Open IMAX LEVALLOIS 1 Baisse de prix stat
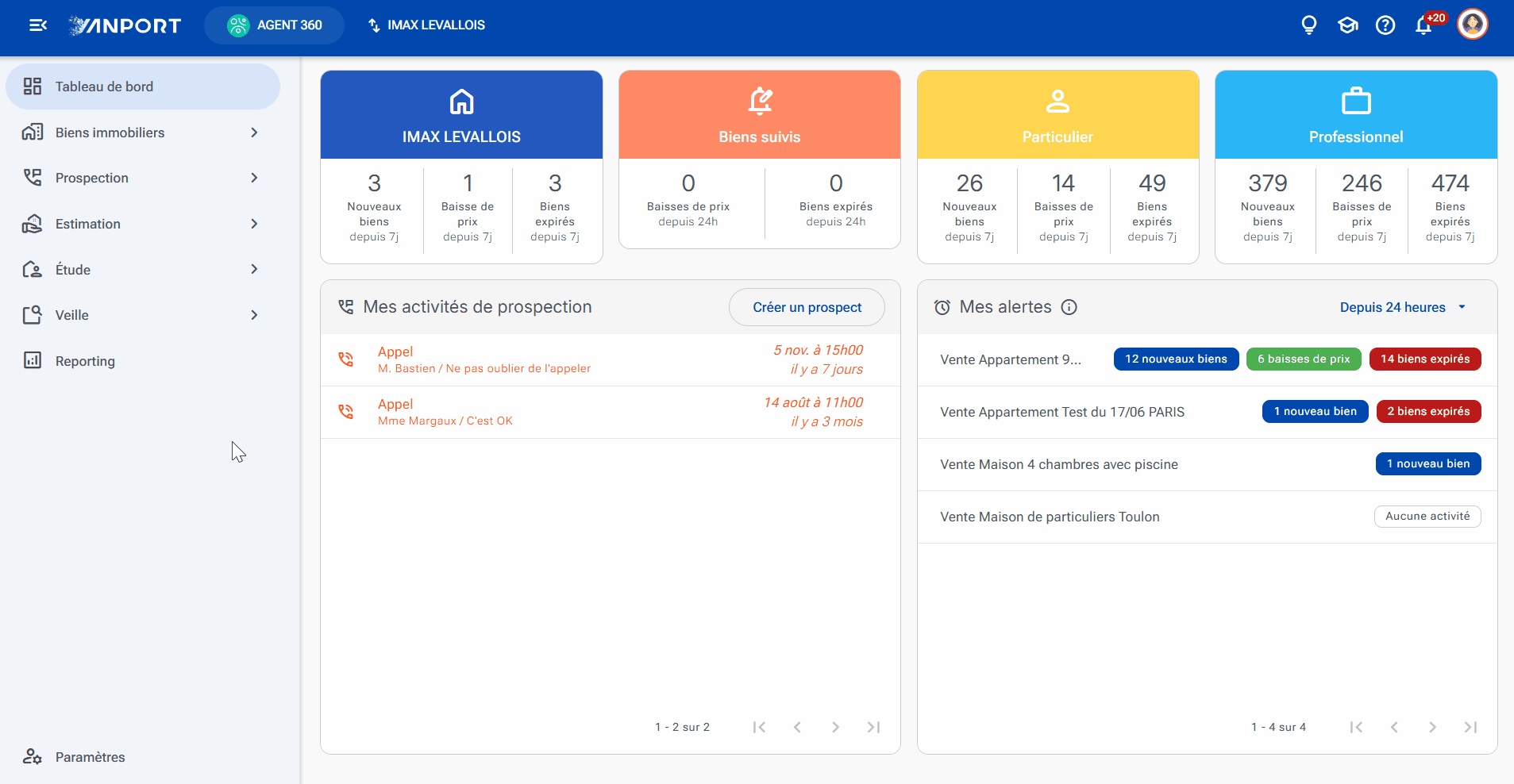Image resolution: width=1514 pixels, height=784 pixels. 468,208
